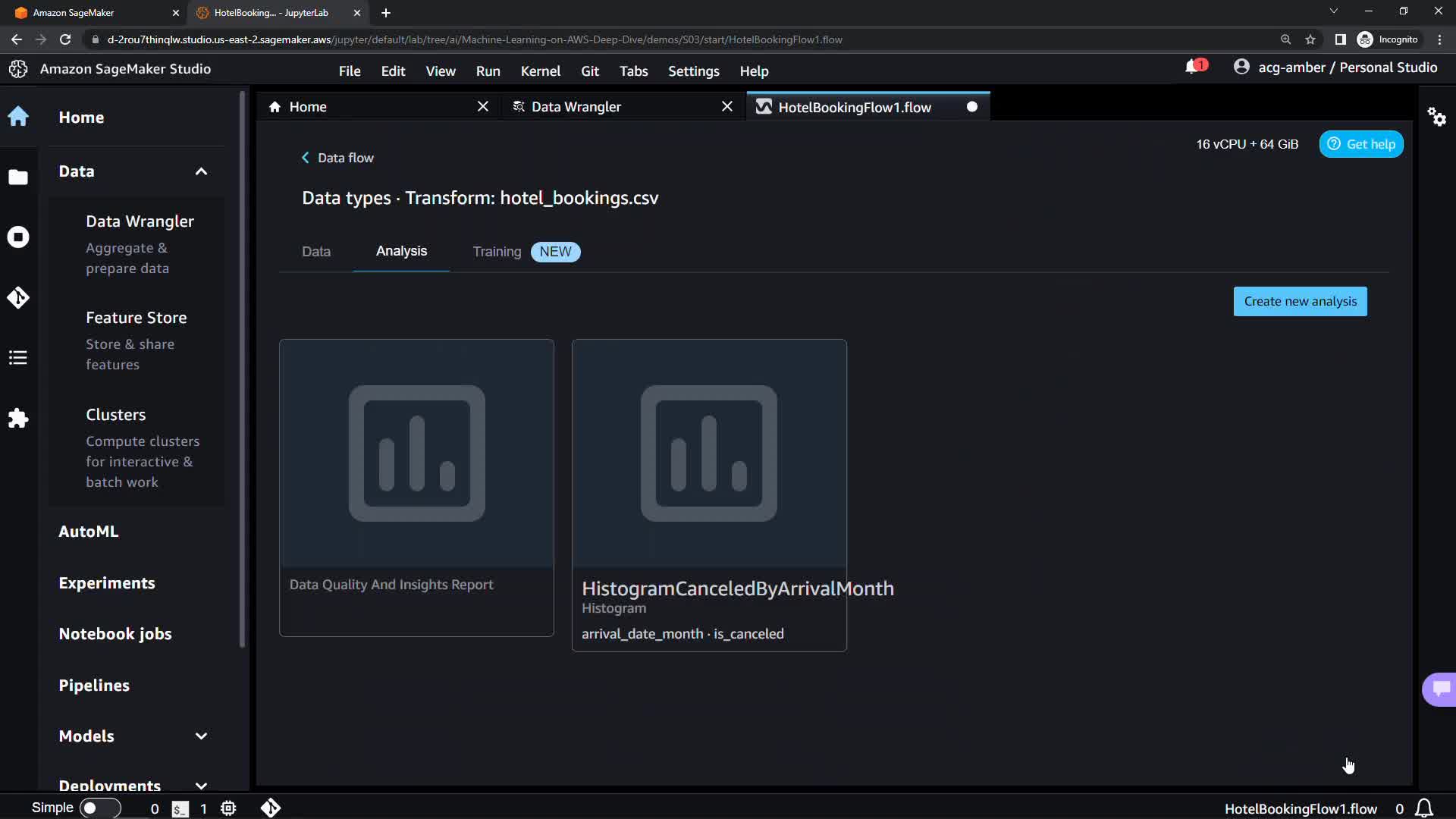Expand the Deployments section
The height and width of the screenshot is (819, 1456).
pyautogui.click(x=201, y=786)
